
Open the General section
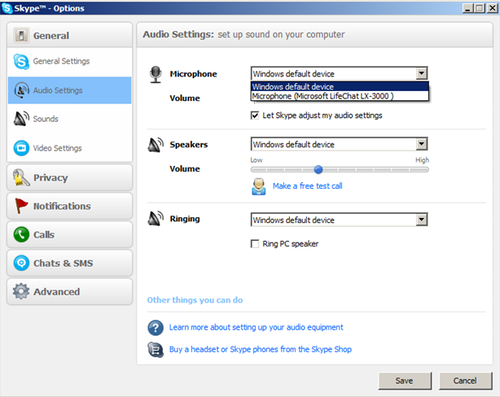[x=69, y=35]
